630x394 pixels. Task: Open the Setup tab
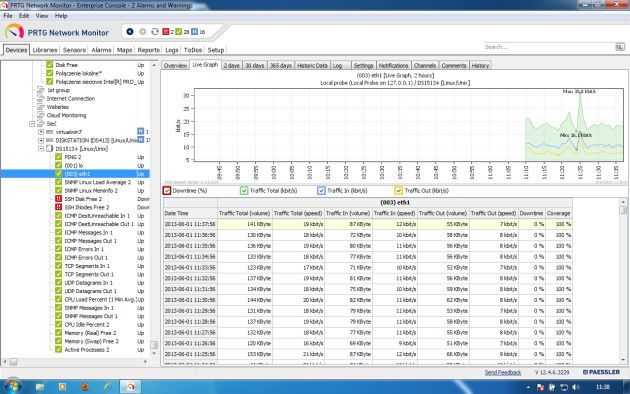[216, 50]
